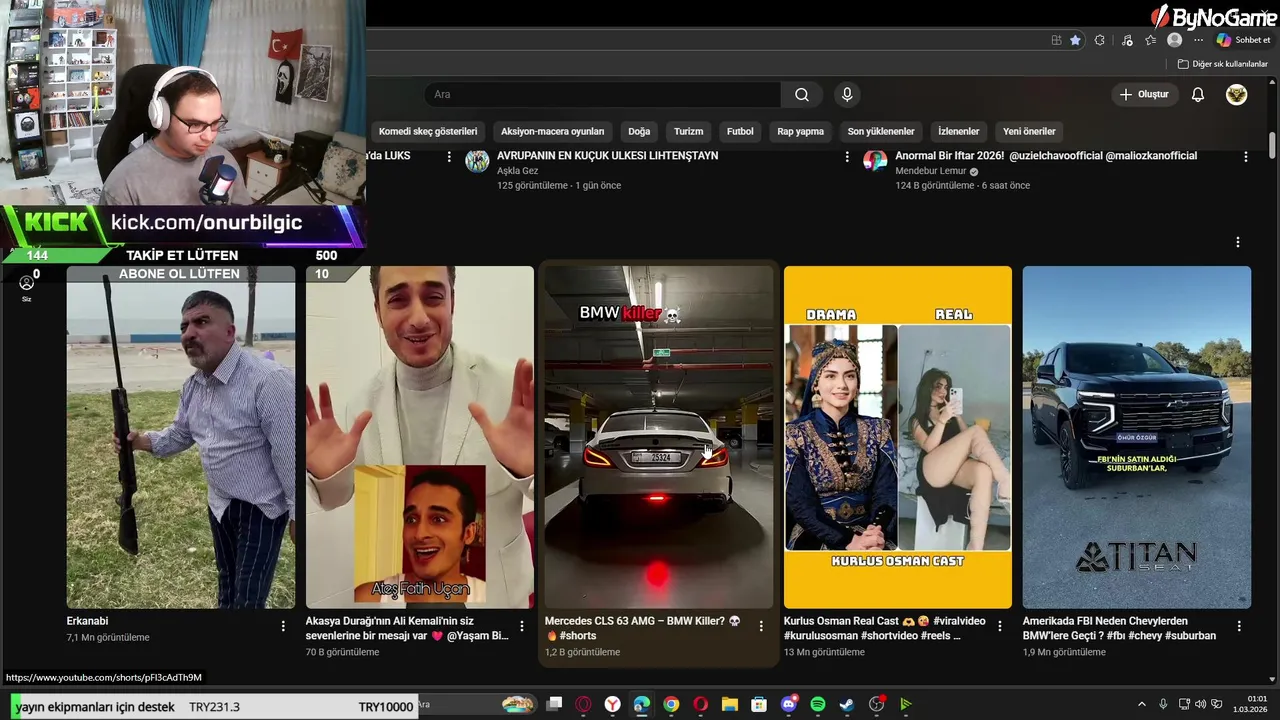Select the Son yüklenenler filter chip
Viewport: 1280px width, 720px height.
tap(881, 131)
